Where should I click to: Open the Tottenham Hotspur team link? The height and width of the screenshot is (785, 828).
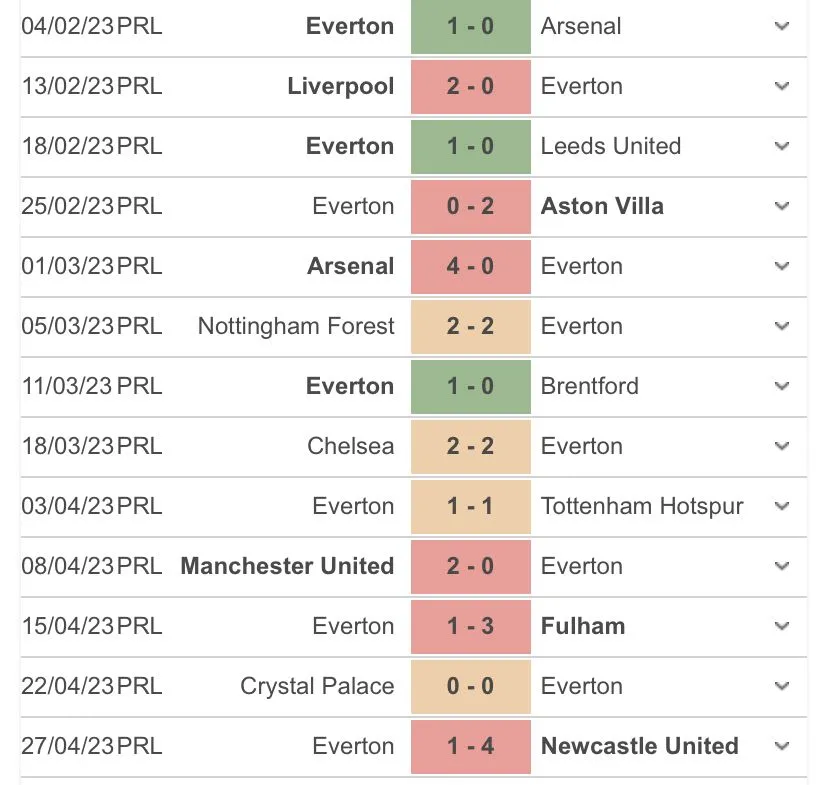[x=642, y=506]
